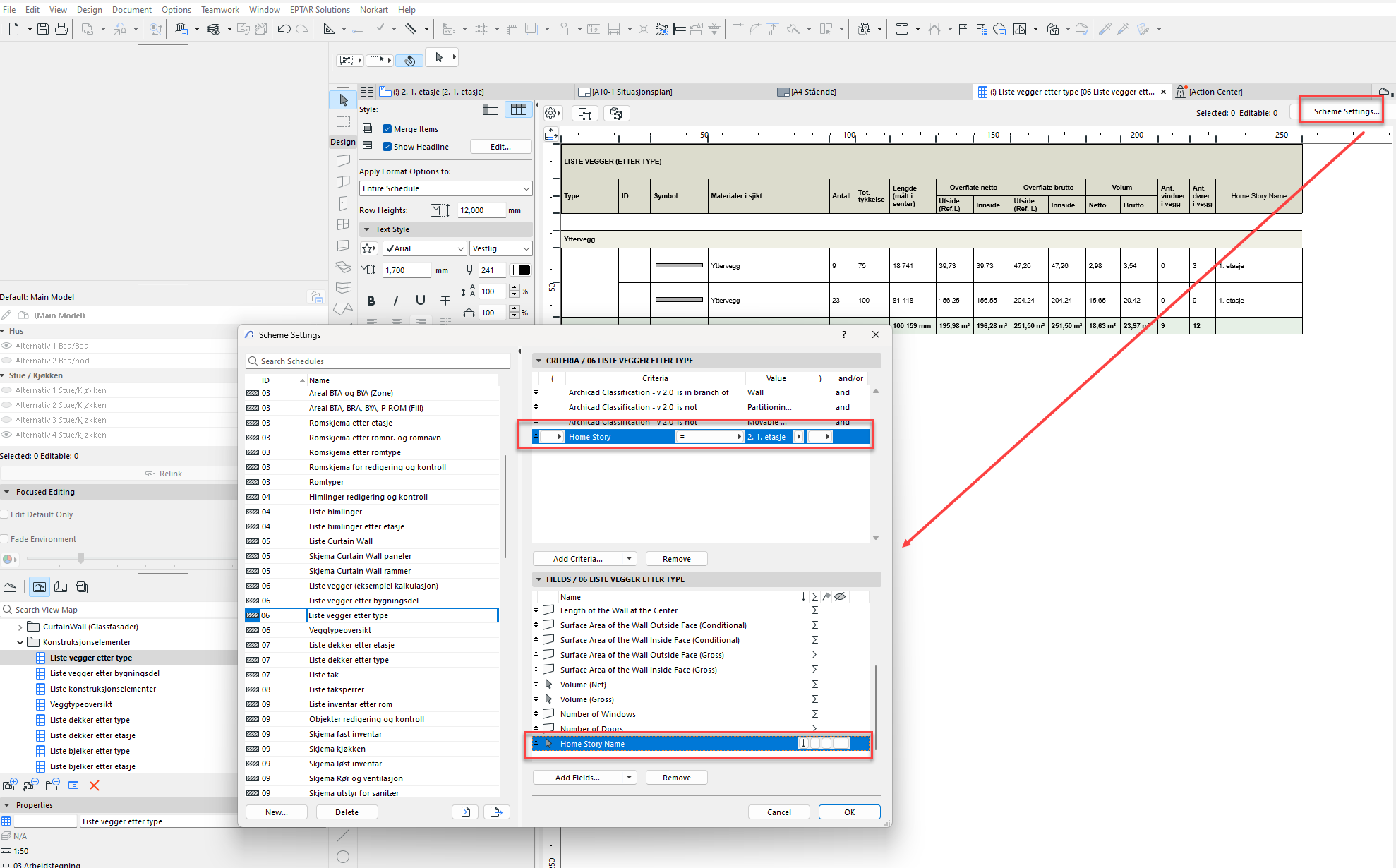Select the Arrow tool in toolbox

click(x=343, y=100)
